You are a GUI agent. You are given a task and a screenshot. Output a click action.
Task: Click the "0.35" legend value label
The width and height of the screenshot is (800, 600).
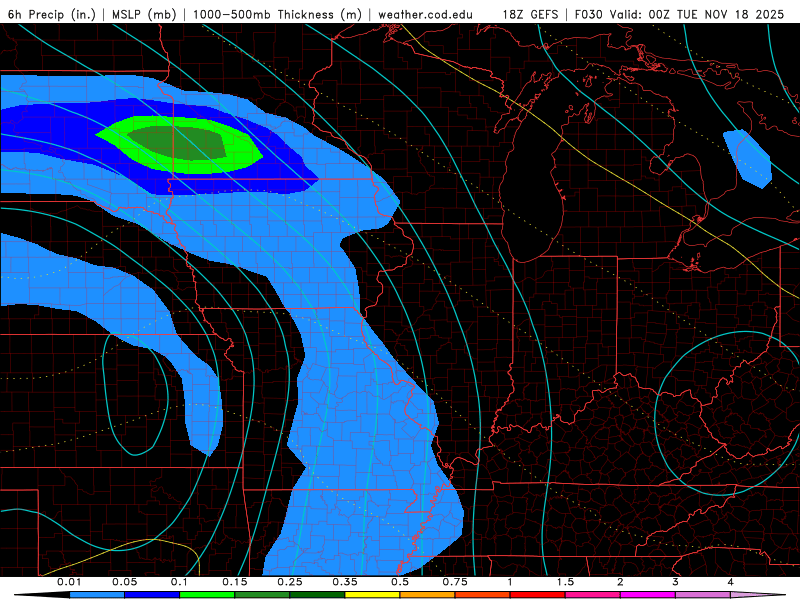tap(345, 582)
